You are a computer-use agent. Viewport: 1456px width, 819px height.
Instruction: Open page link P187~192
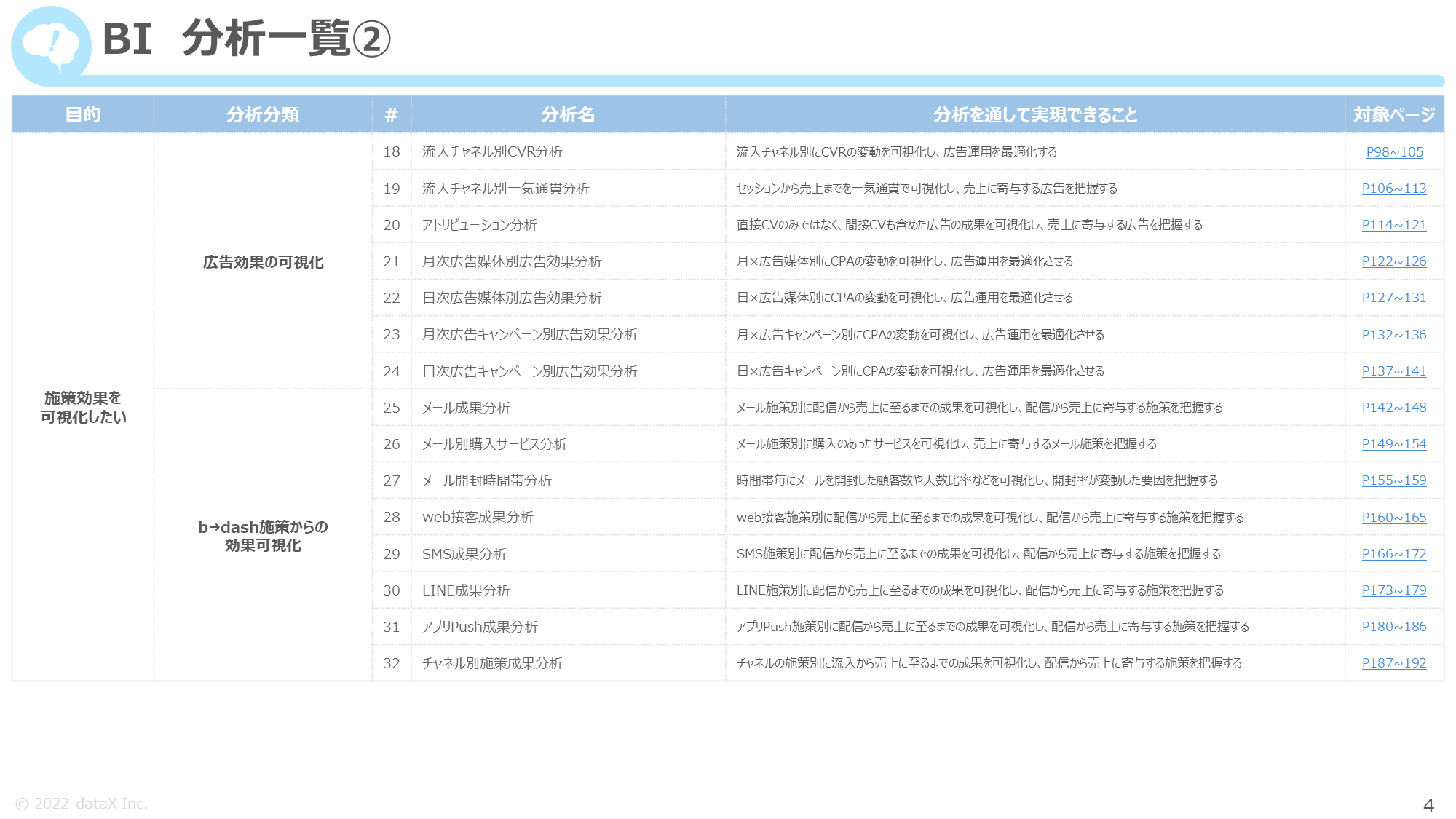1394,663
